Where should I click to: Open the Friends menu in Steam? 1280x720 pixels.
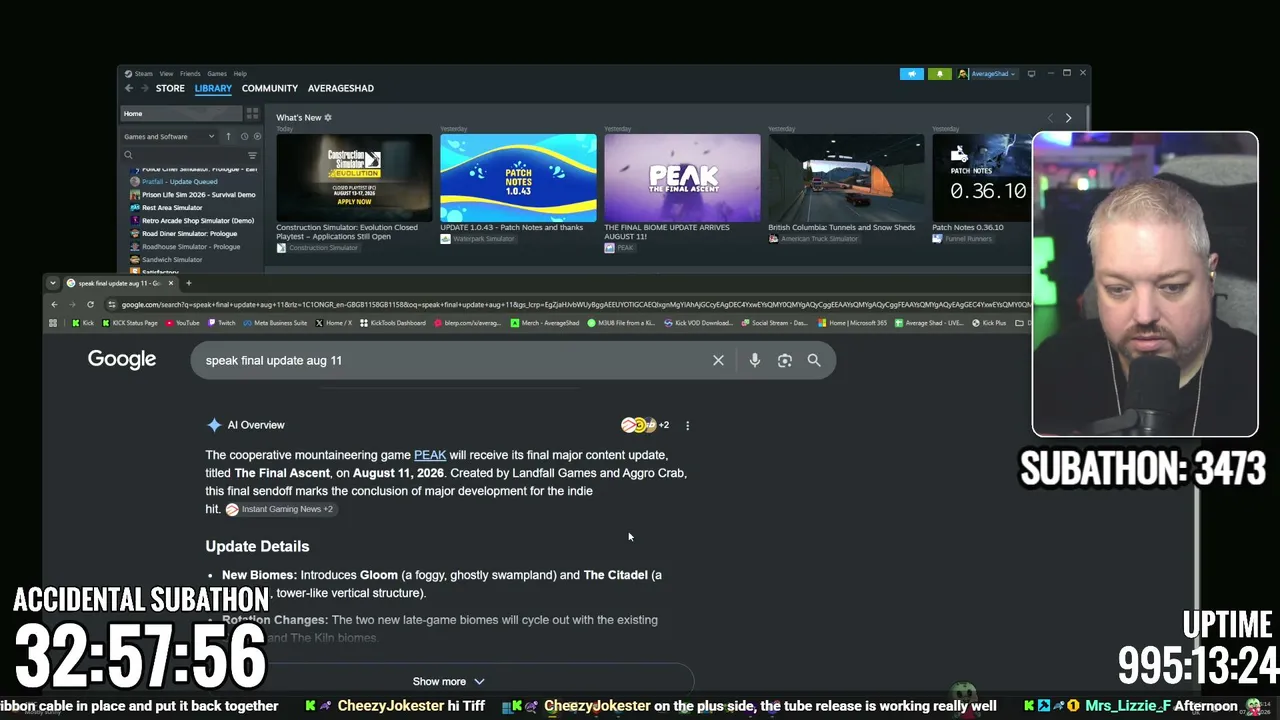coord(190,74)
